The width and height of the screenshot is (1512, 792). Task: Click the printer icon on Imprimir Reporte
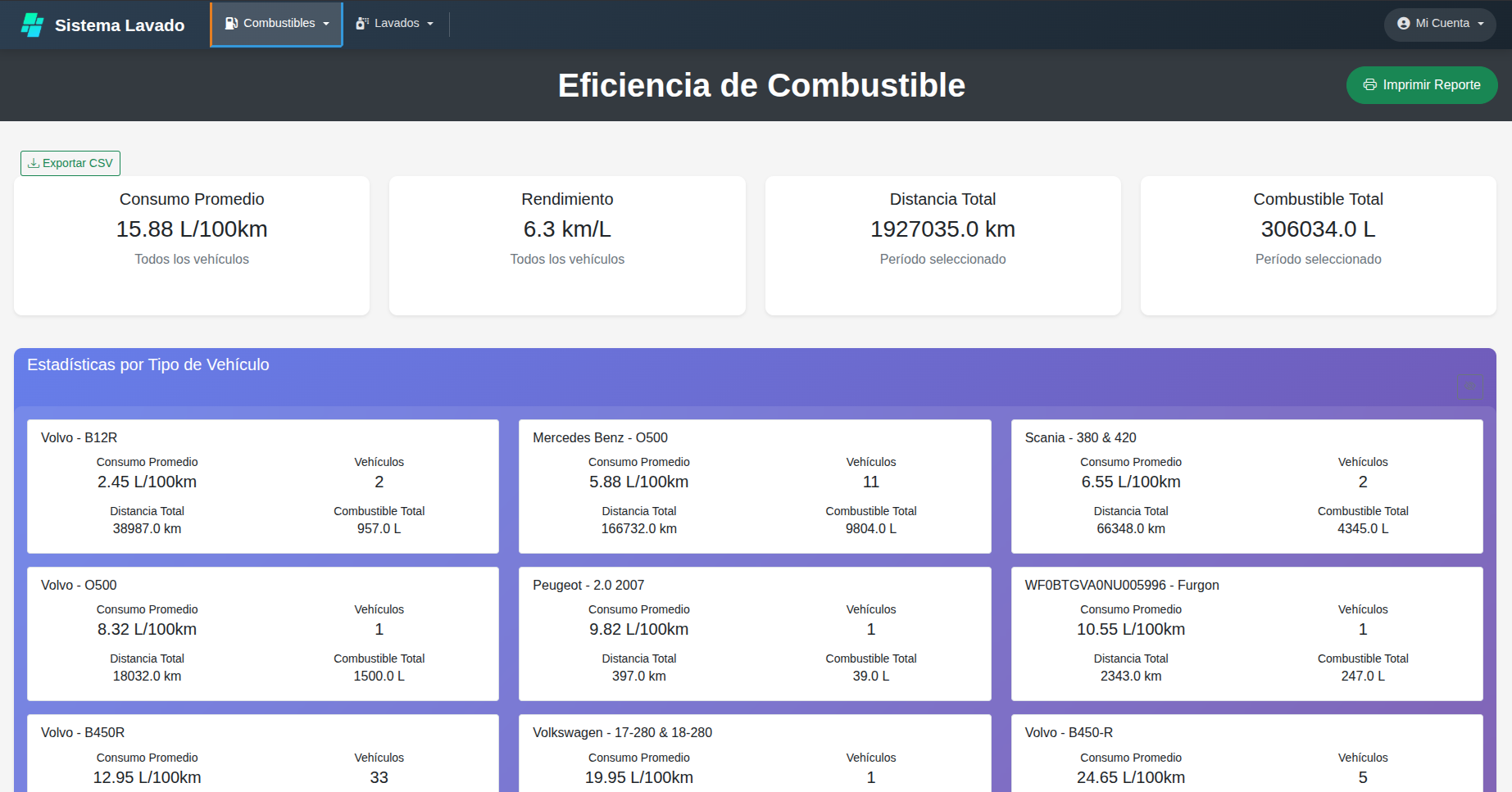tap(1369, 84)
